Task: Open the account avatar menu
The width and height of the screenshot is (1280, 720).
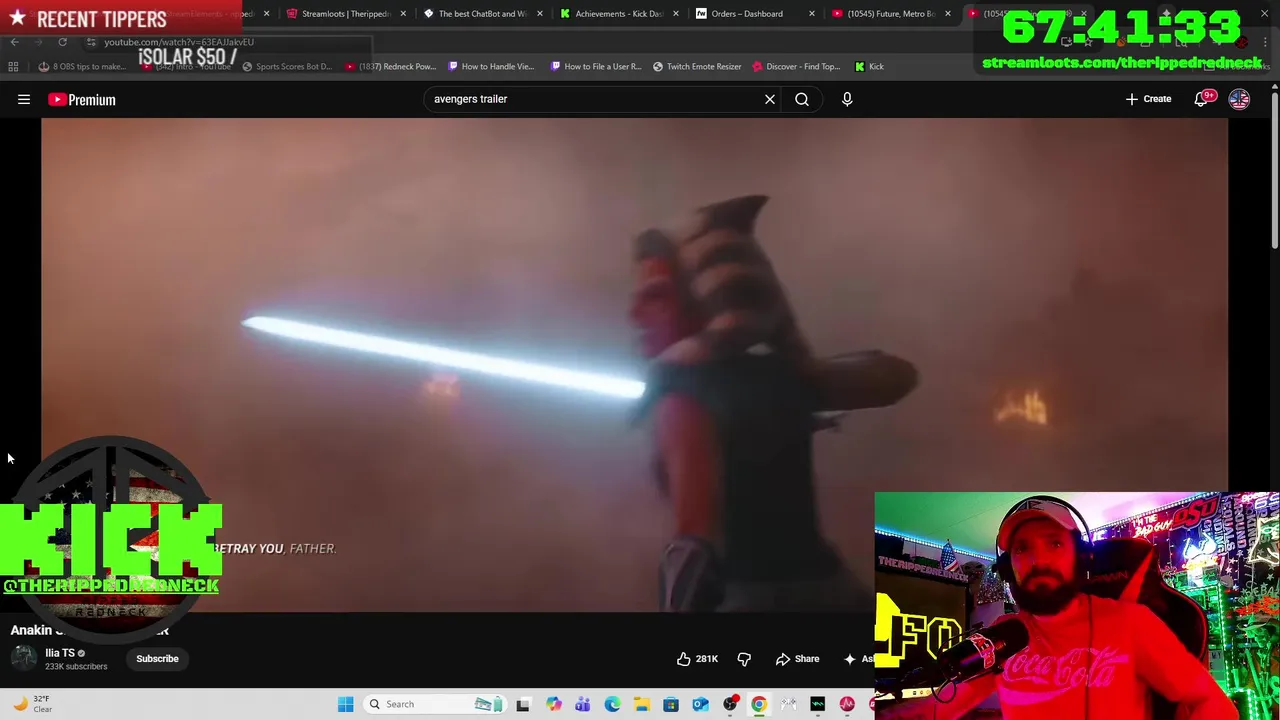Action: pos(1239,99)
